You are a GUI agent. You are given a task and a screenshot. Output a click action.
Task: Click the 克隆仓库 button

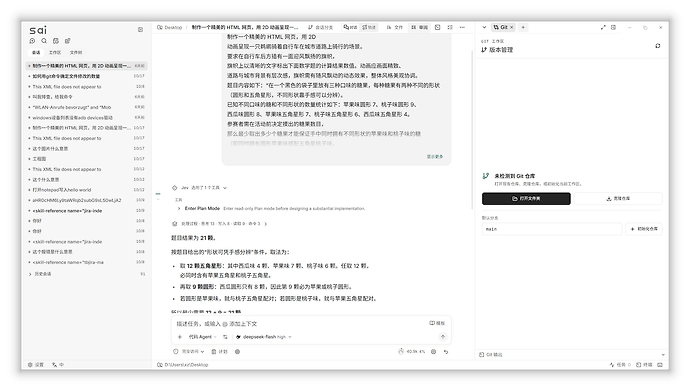coord(618,199)
